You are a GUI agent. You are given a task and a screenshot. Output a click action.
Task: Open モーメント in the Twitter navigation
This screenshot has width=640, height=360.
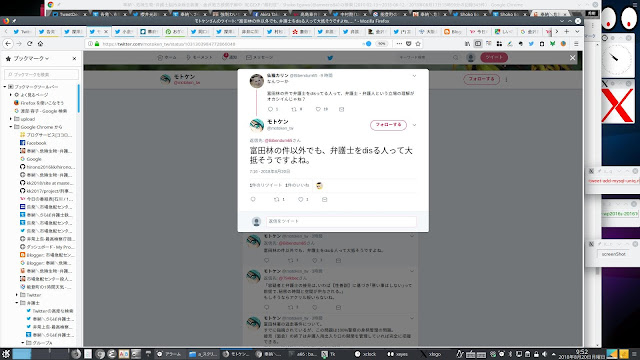(x=199, y=58)
